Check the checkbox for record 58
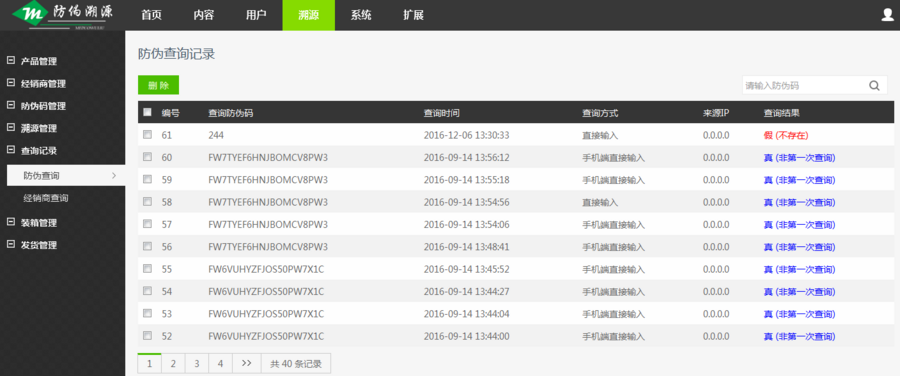Image resolution: width=900 pixels, height=376 pixels. 148,201
